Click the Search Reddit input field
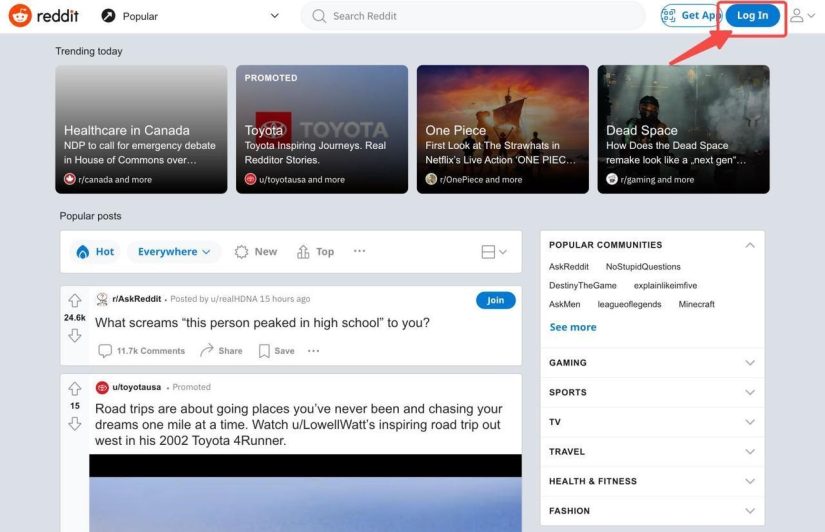The image size is (825, 532). point(472,16)
